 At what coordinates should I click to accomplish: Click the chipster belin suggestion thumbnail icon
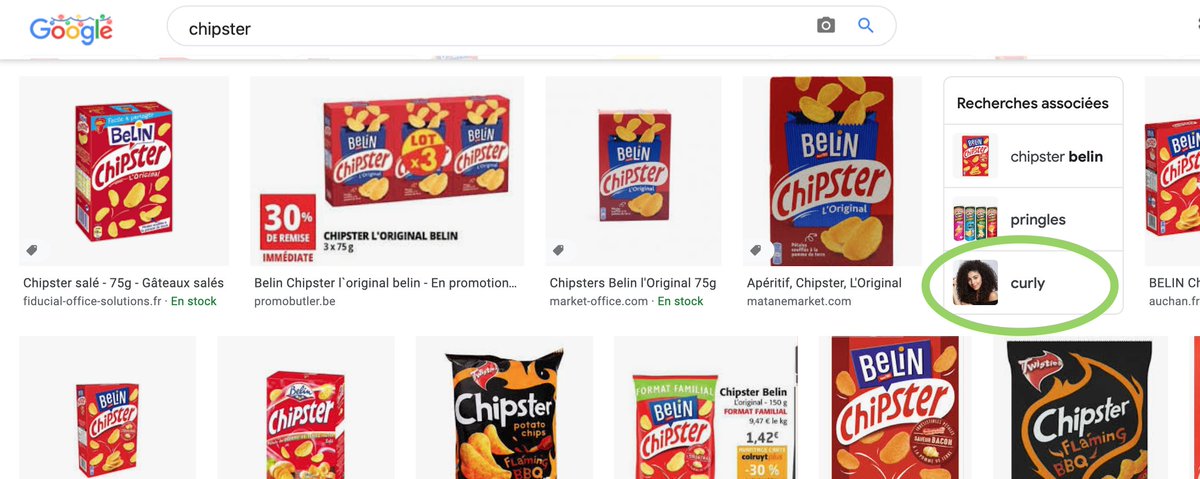pos(975,157)
